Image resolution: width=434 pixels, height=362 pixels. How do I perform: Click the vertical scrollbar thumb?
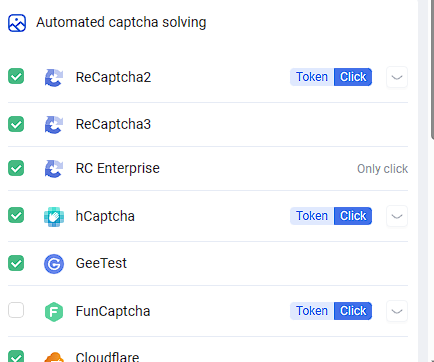click(432, 69)
